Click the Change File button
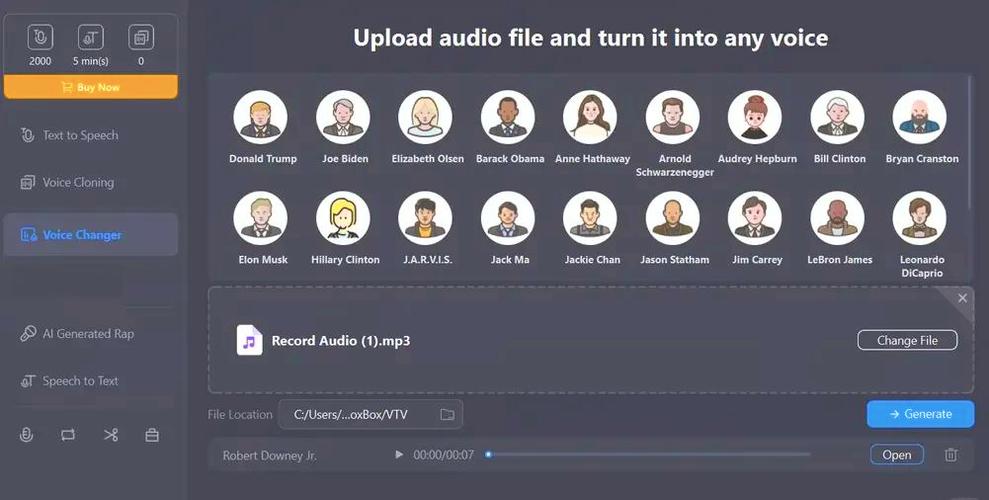The image size is (989, 500). pos(907,340)
